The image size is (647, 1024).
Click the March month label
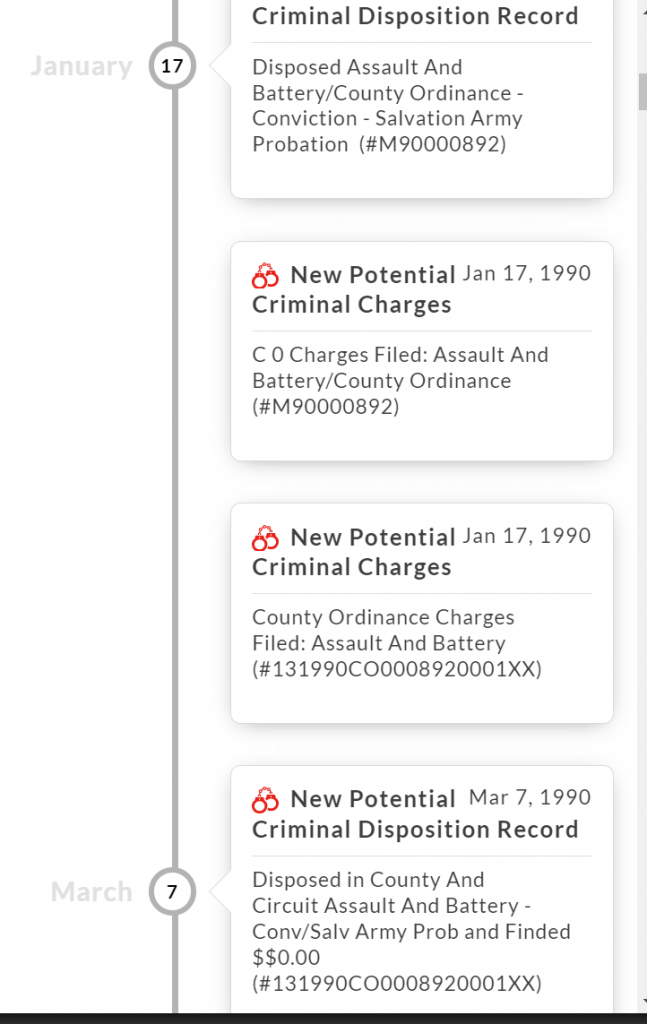tap(91, 892)
